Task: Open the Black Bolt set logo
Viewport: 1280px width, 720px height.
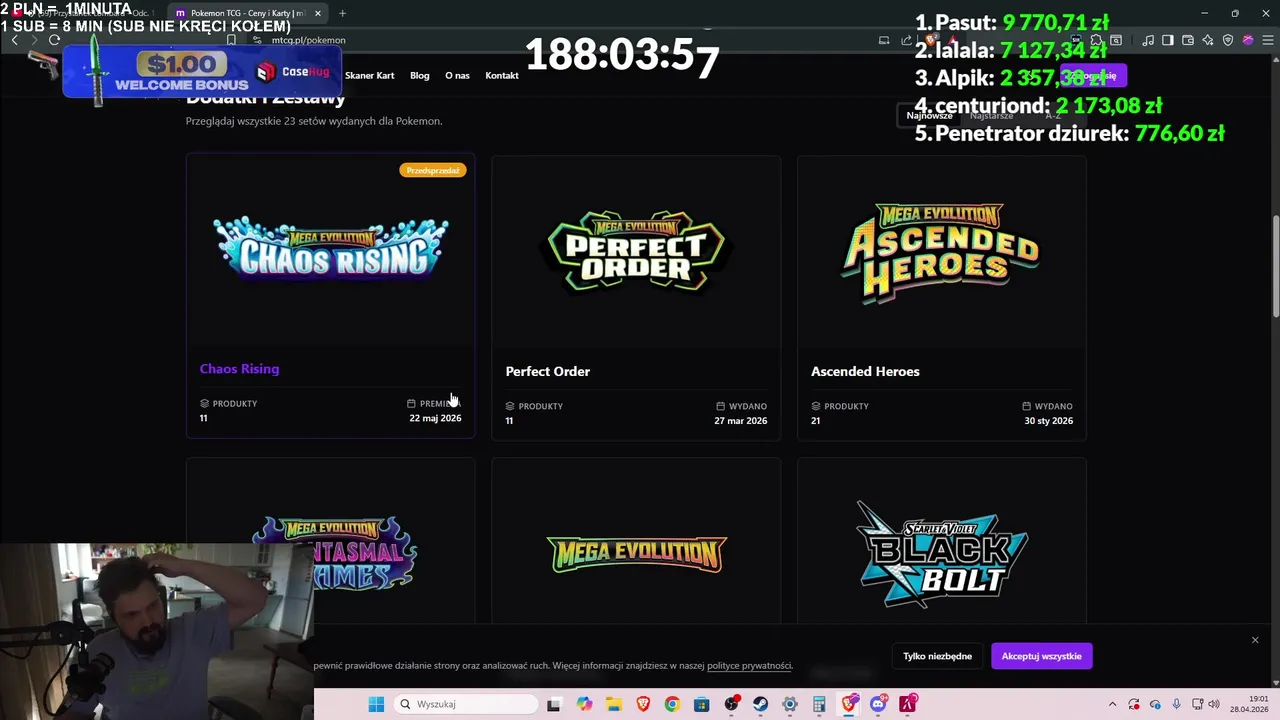Action: pos(941,555)
